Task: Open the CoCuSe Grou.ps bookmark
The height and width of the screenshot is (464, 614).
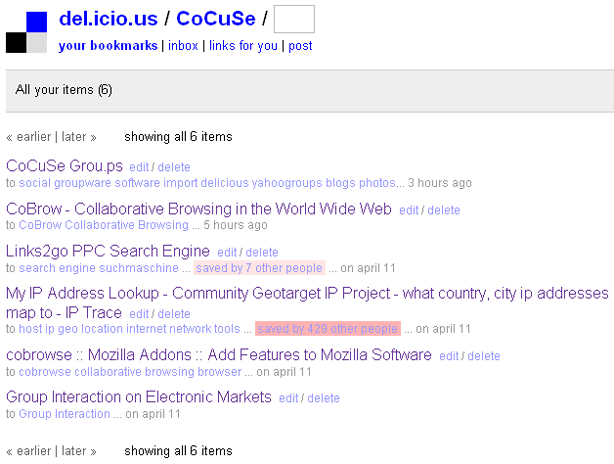Action: pos(64,166)
